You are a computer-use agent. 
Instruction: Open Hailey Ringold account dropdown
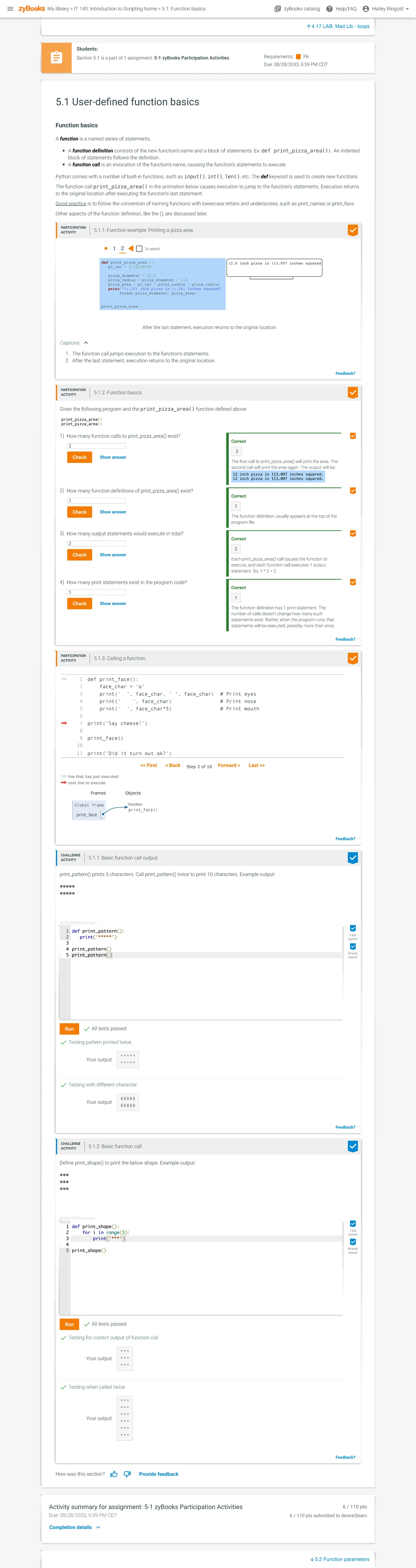385,9
